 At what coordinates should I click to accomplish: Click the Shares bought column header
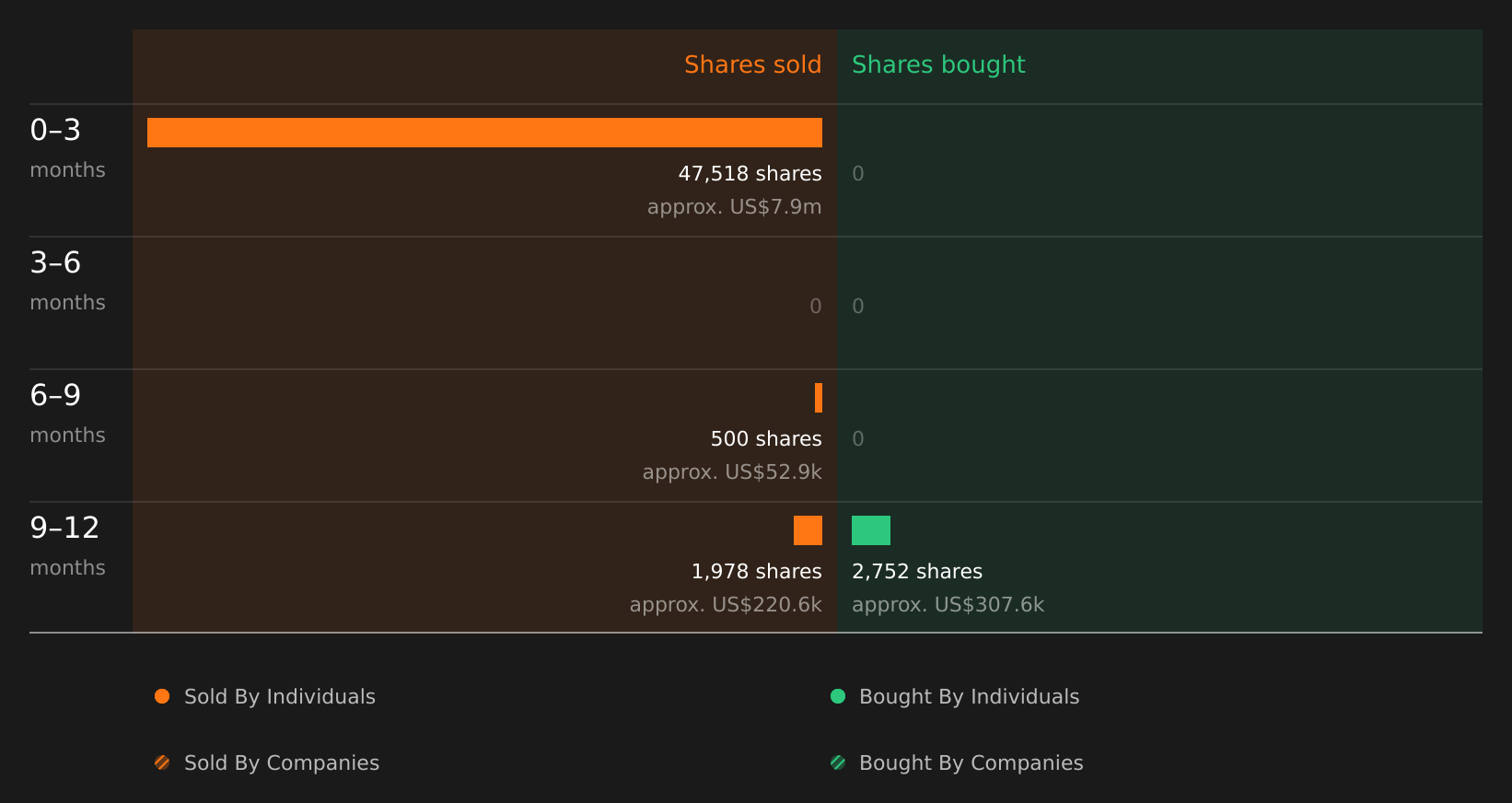tap(938, 65)
